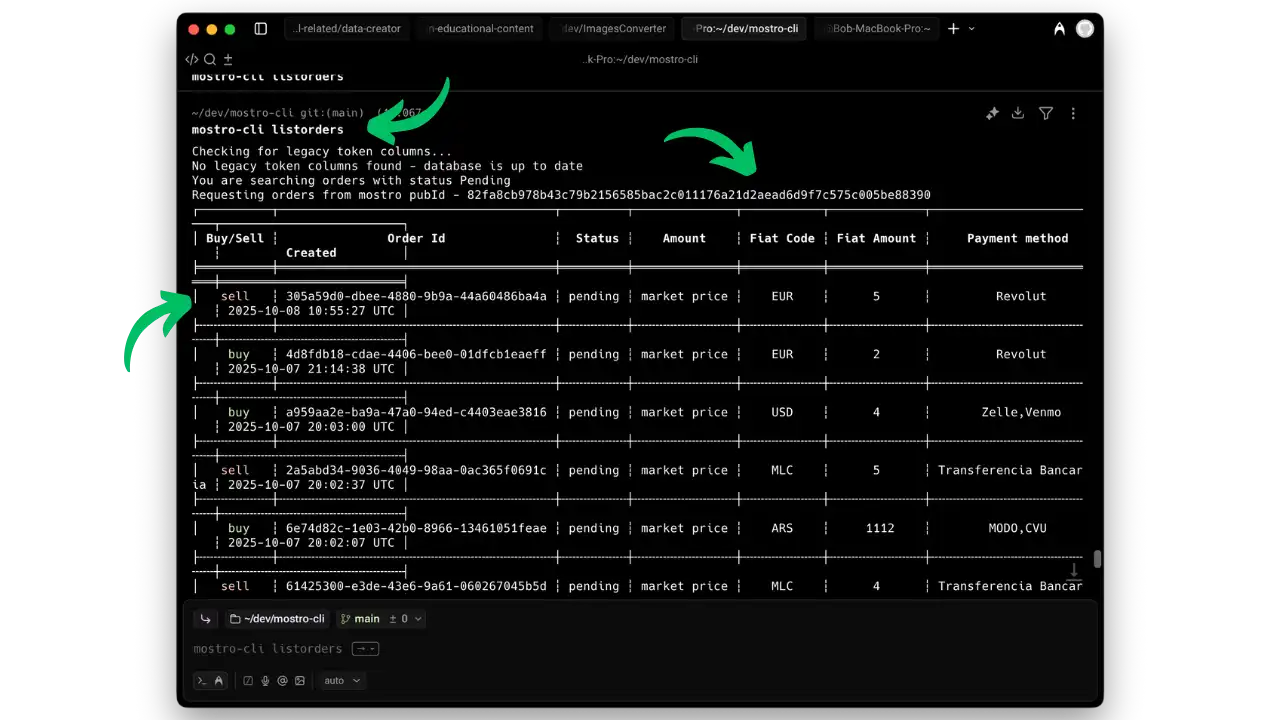Expand the auto model dropdown
Viewport: 1280px width, 720px height.
(x=342, y=681)
